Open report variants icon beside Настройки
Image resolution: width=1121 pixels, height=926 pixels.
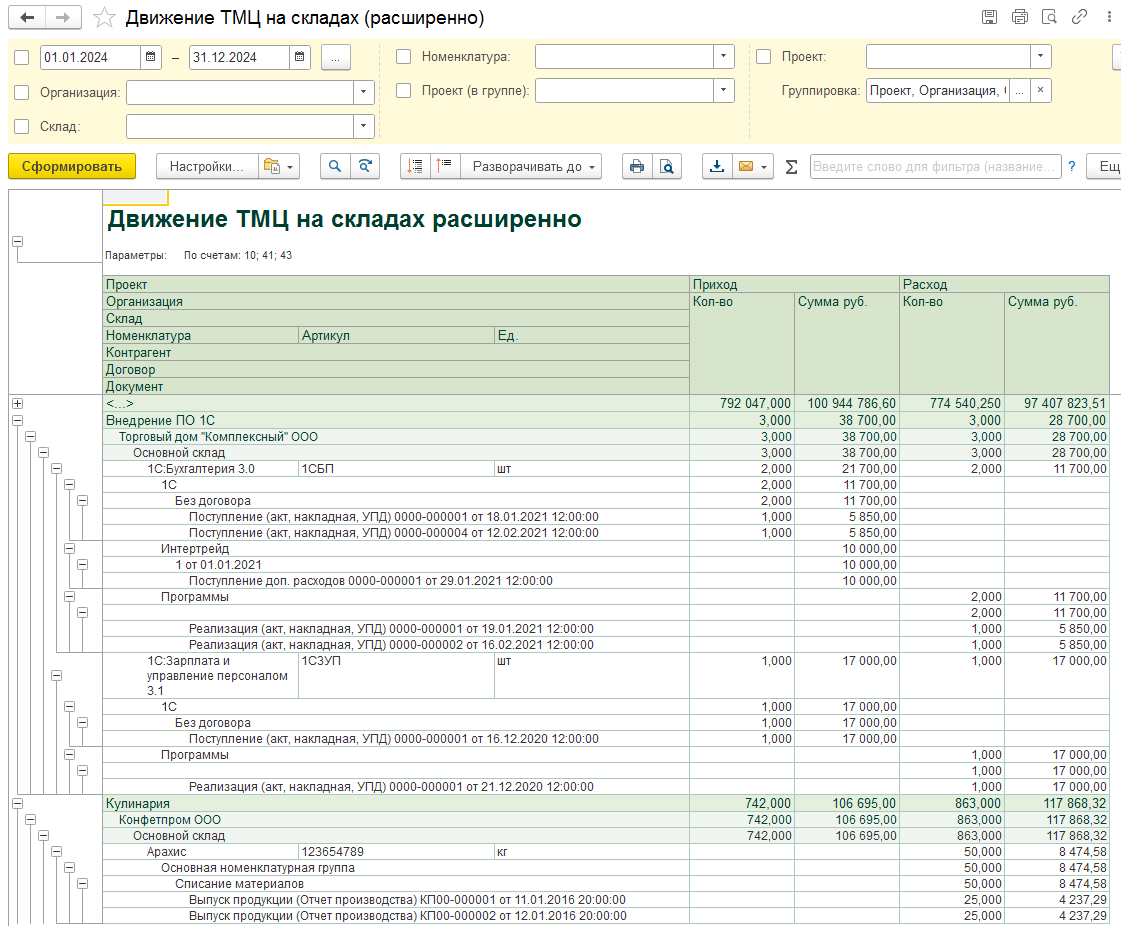pyautogui.click(x=278, y=167)
